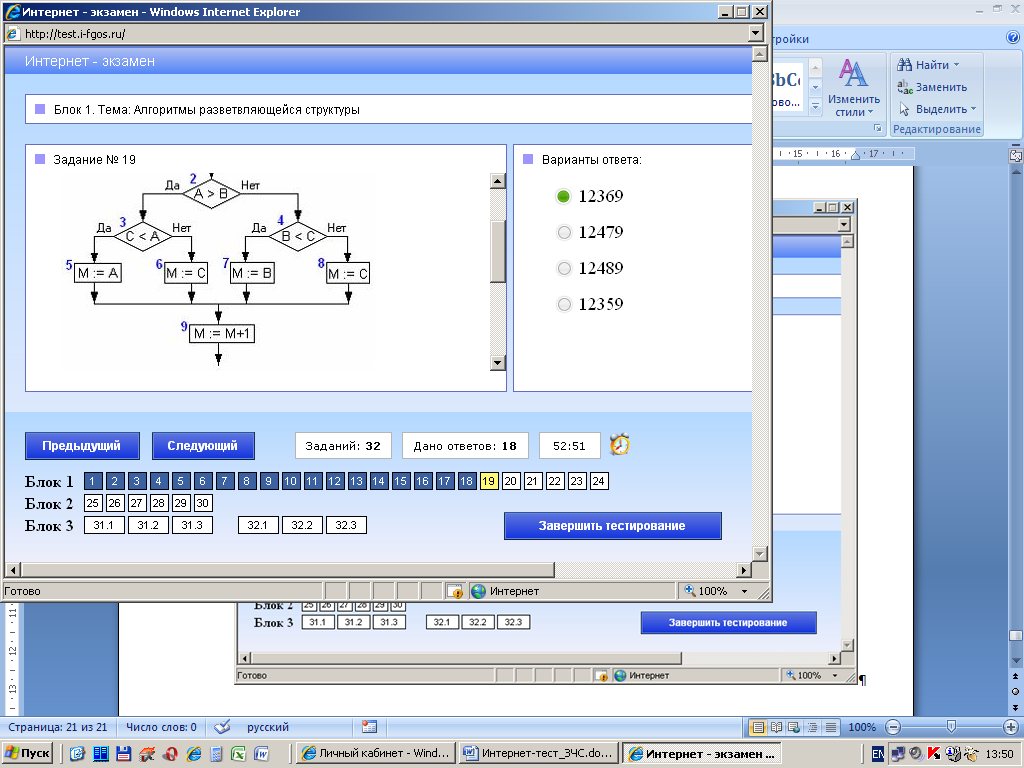
Task: Open the IE zoom level 100% dropdown
Action: [744, 591]
